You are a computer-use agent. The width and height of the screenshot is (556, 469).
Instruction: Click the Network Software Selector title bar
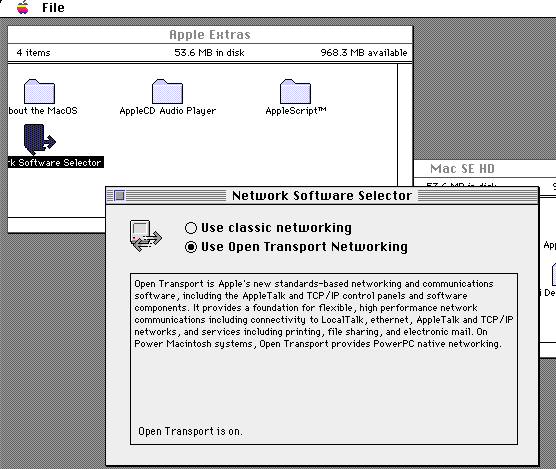click(322, 195)
